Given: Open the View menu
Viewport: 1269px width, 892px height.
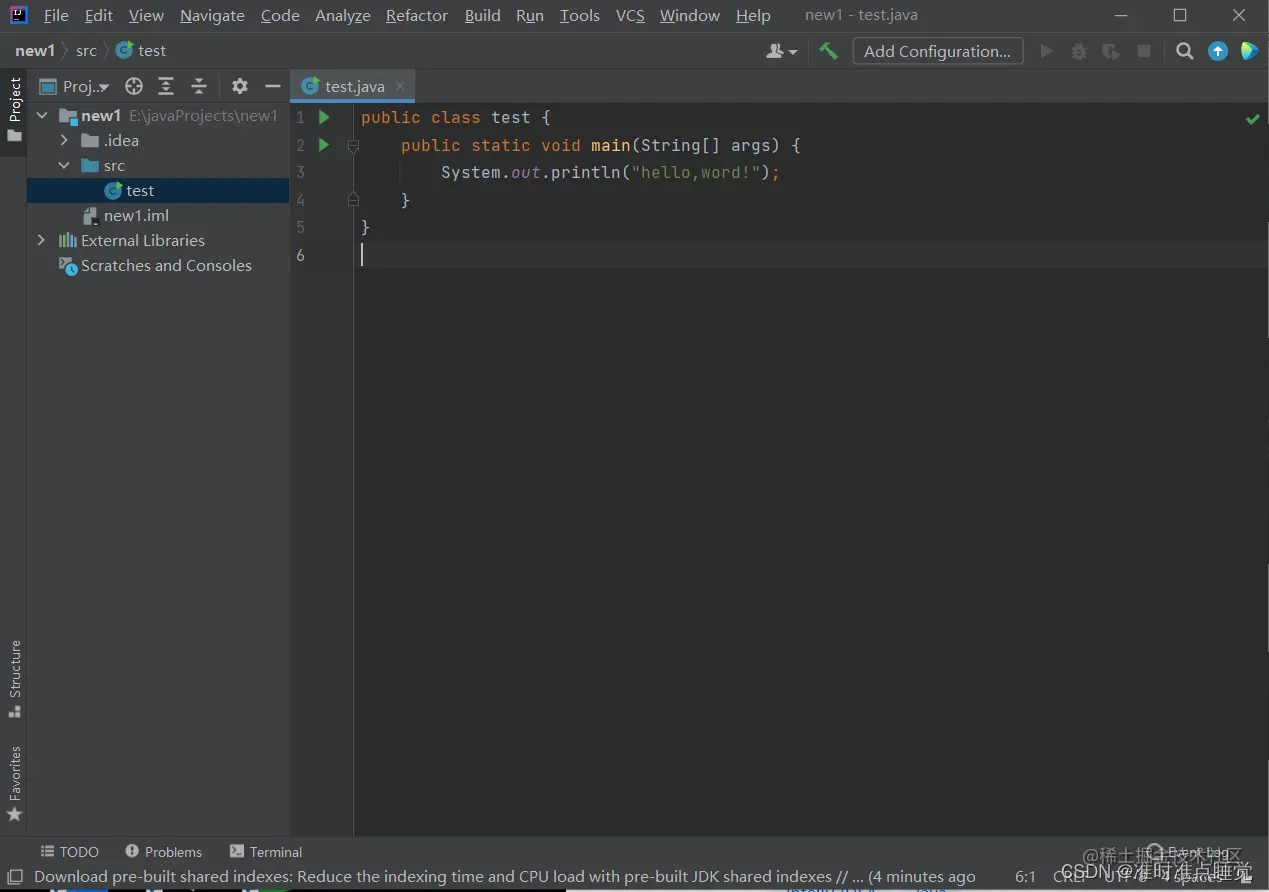Looking at the screenshot, I should [146, 16].
